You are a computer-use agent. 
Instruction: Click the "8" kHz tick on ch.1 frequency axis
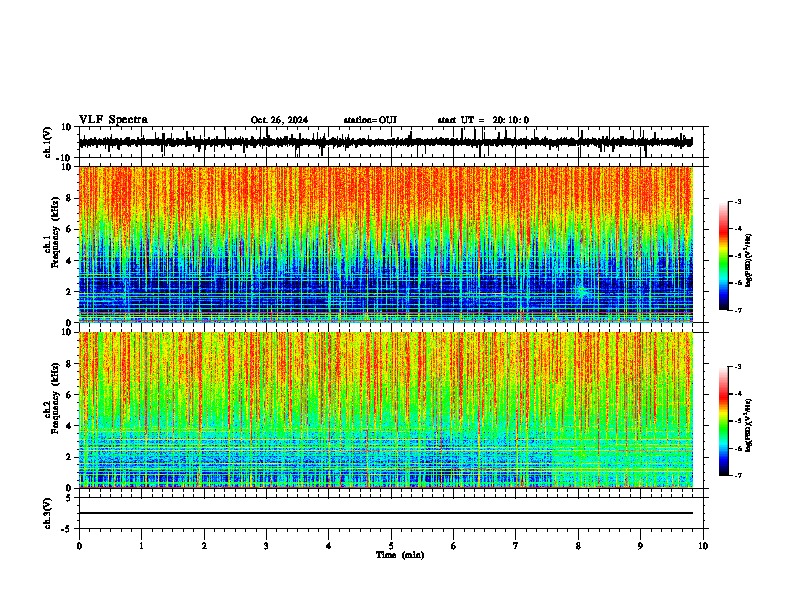coord(70,198)
